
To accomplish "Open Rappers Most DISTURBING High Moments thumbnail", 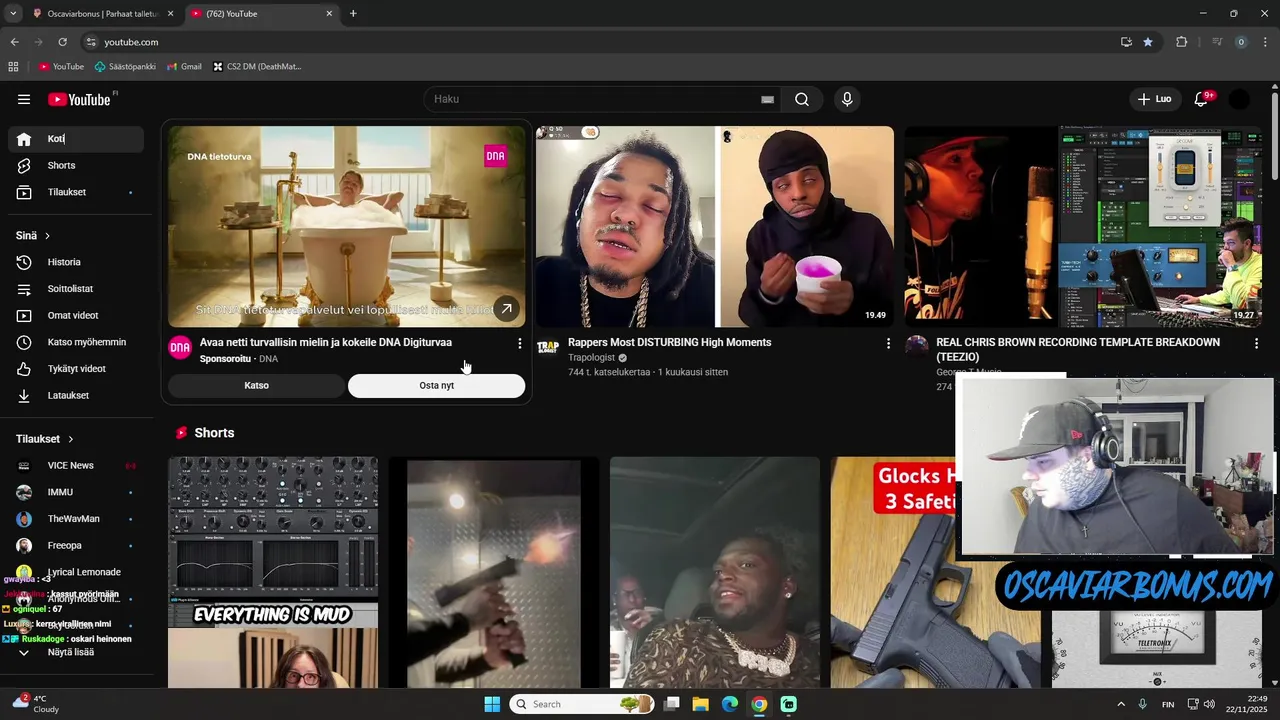I will pos(714,226).
